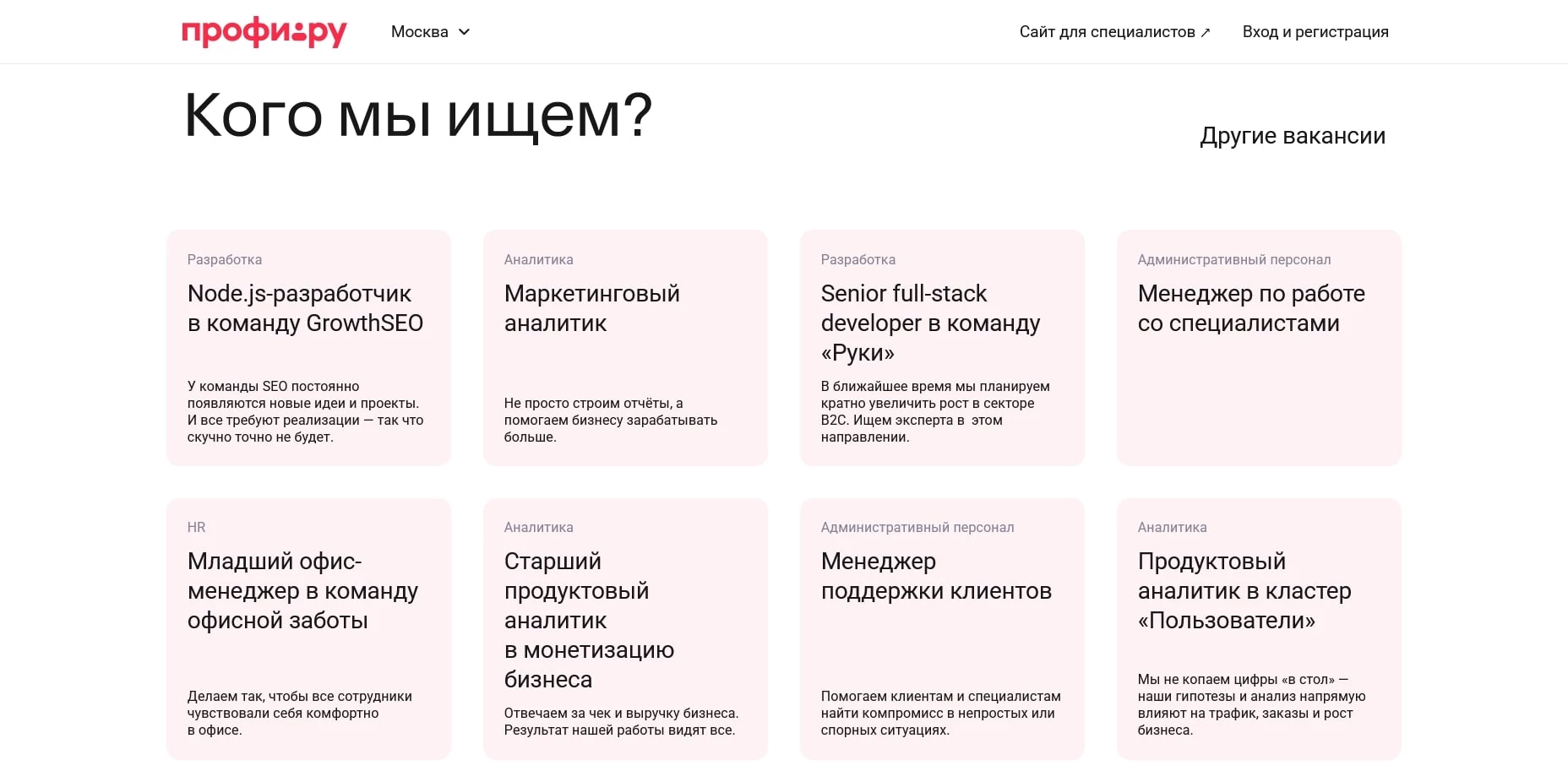Open «Продуктовый аналитик в кластер Пользователи»
The width and height of the screenshot is (1568, 771).
click(1258, 628)
